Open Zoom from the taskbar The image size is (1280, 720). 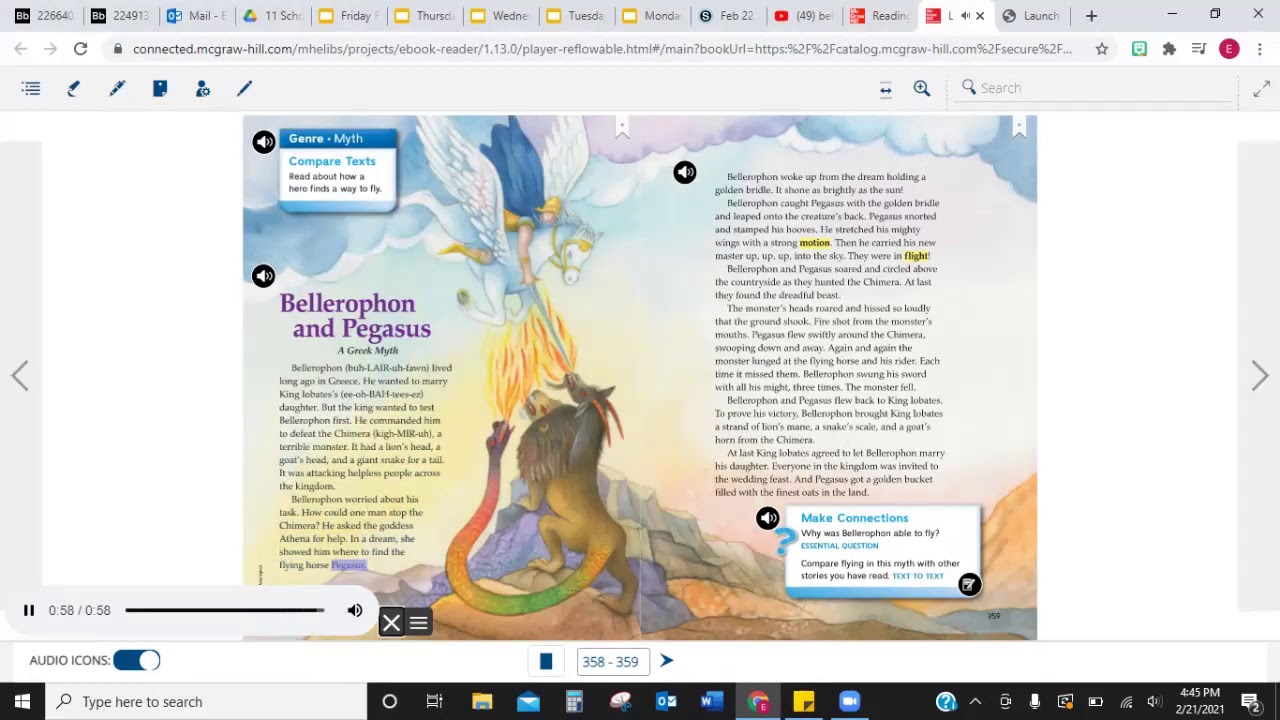pyautogui.click(x=849, y=701)
